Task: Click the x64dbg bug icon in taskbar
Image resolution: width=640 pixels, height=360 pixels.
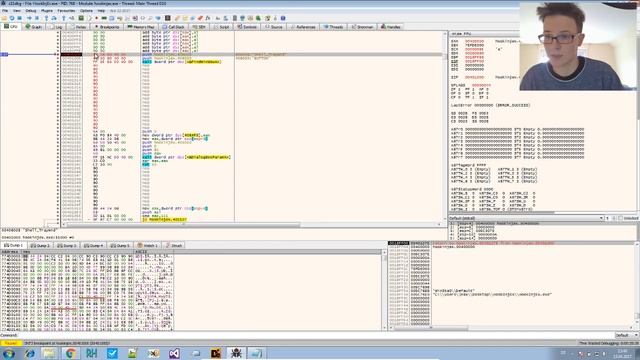Action: pyautogui.click(x=236, y=353)
